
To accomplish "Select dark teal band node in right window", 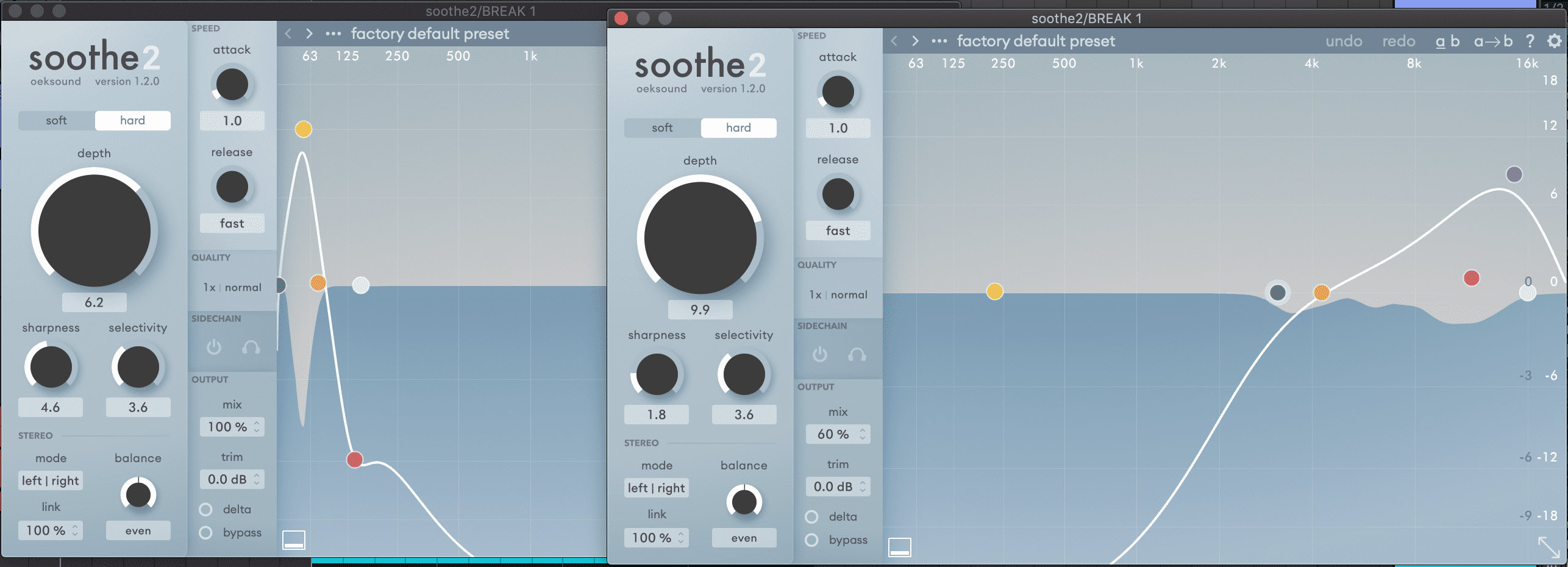I will (x=1278, y=293).
